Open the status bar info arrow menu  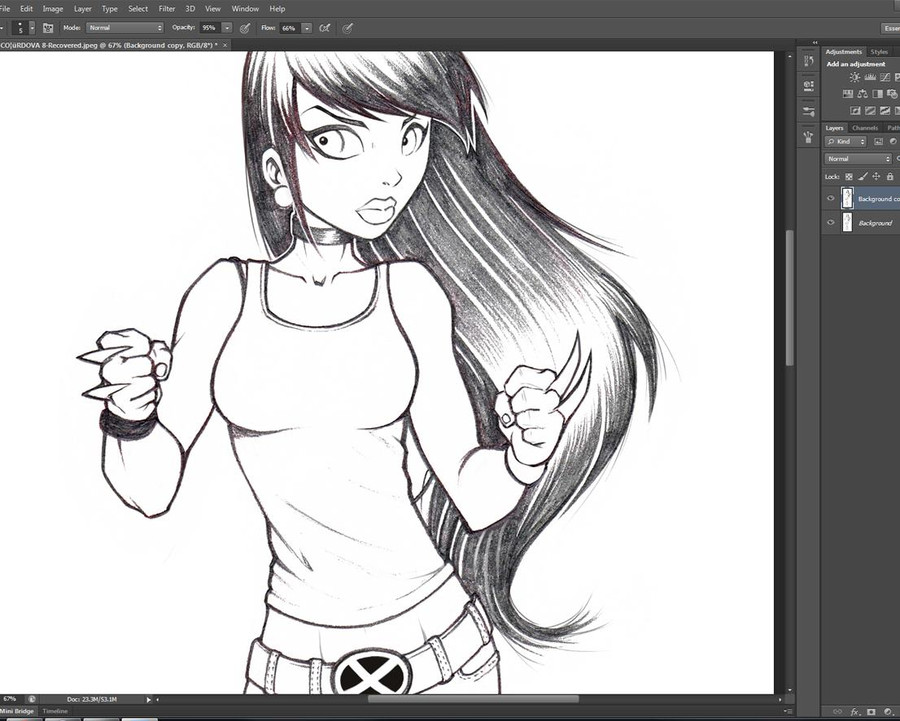click(148, 699)
